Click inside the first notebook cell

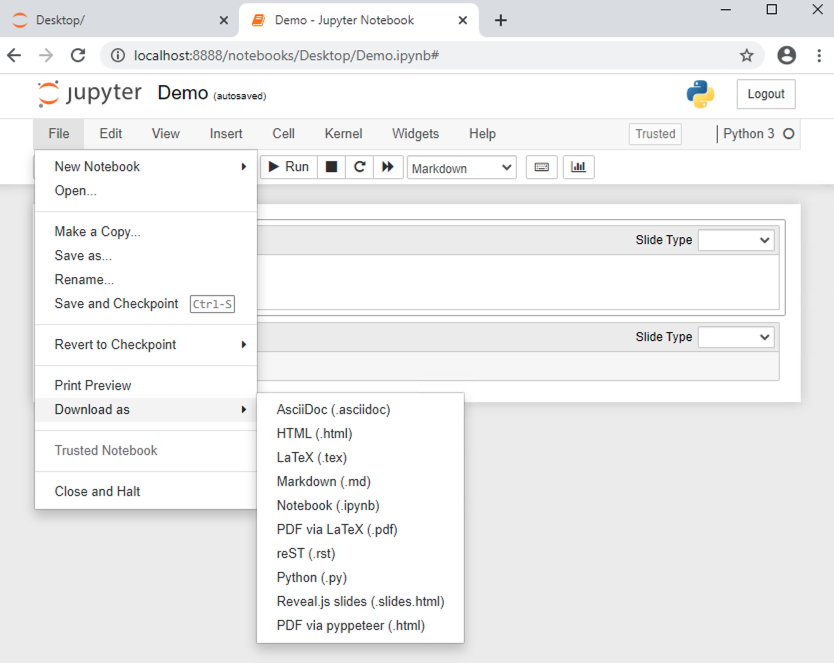pos(518,282)
